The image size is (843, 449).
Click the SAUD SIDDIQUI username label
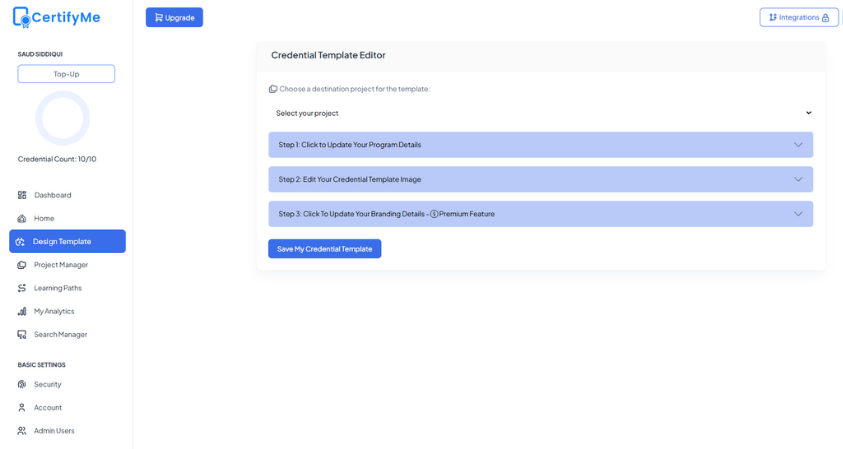[40, 54]
